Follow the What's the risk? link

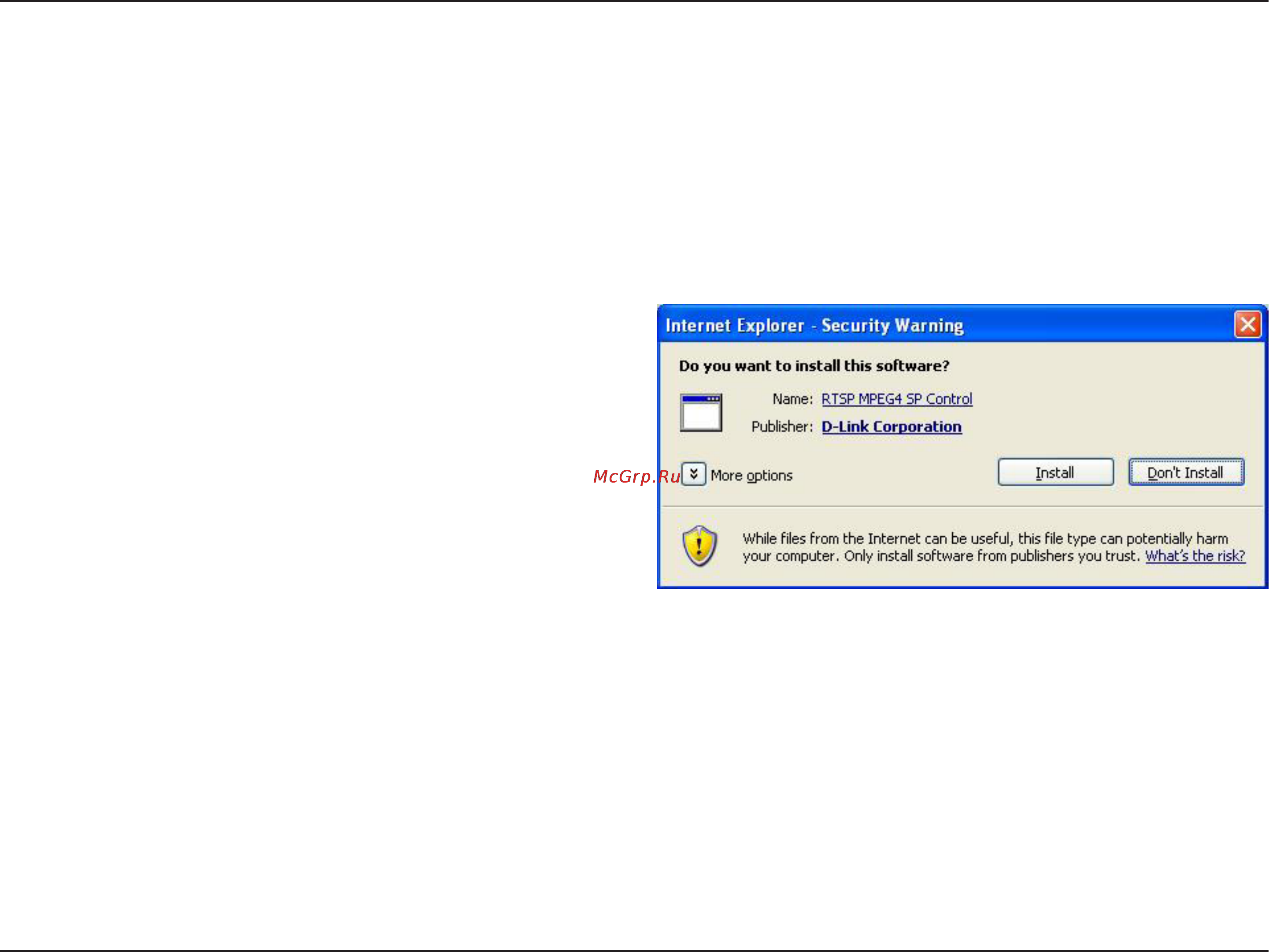coord(1195,556)
